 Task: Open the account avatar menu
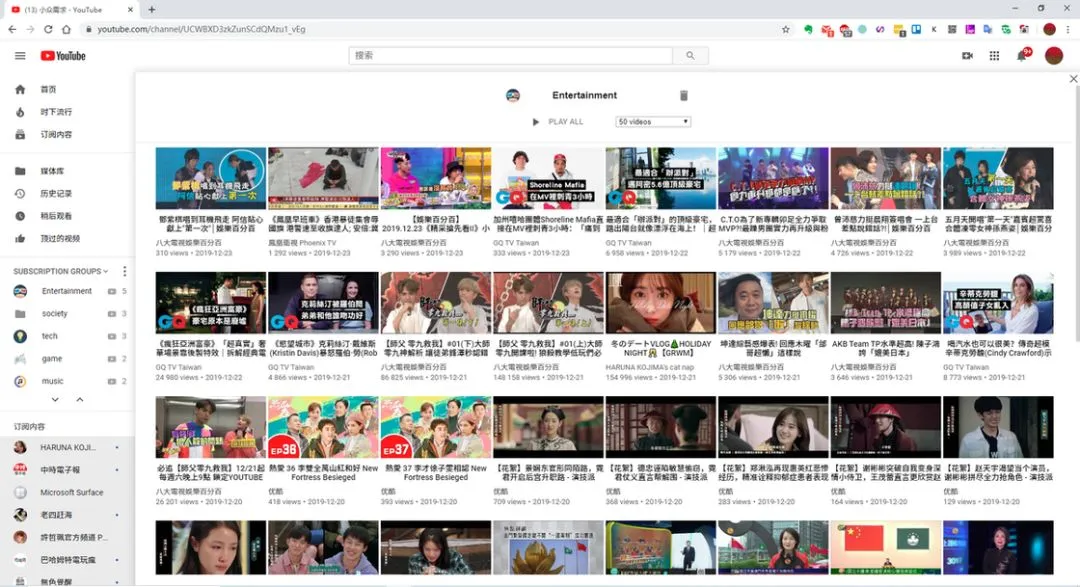(1053, 56)
